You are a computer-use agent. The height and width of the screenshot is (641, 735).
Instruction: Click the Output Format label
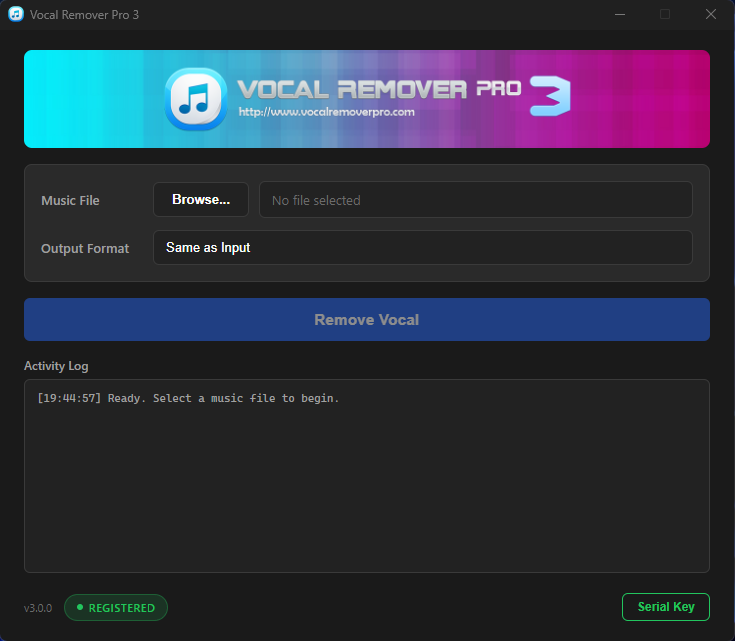pos(85,249)
